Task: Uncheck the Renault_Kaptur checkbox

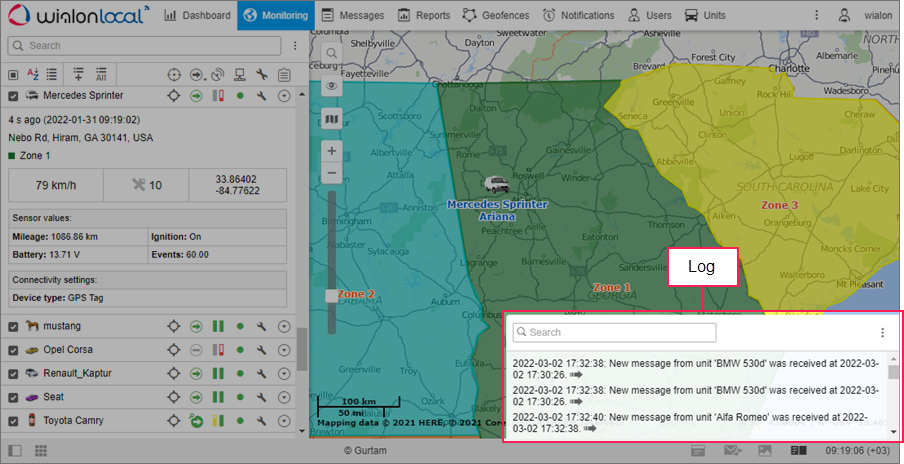Action: (x=13, y=374)
